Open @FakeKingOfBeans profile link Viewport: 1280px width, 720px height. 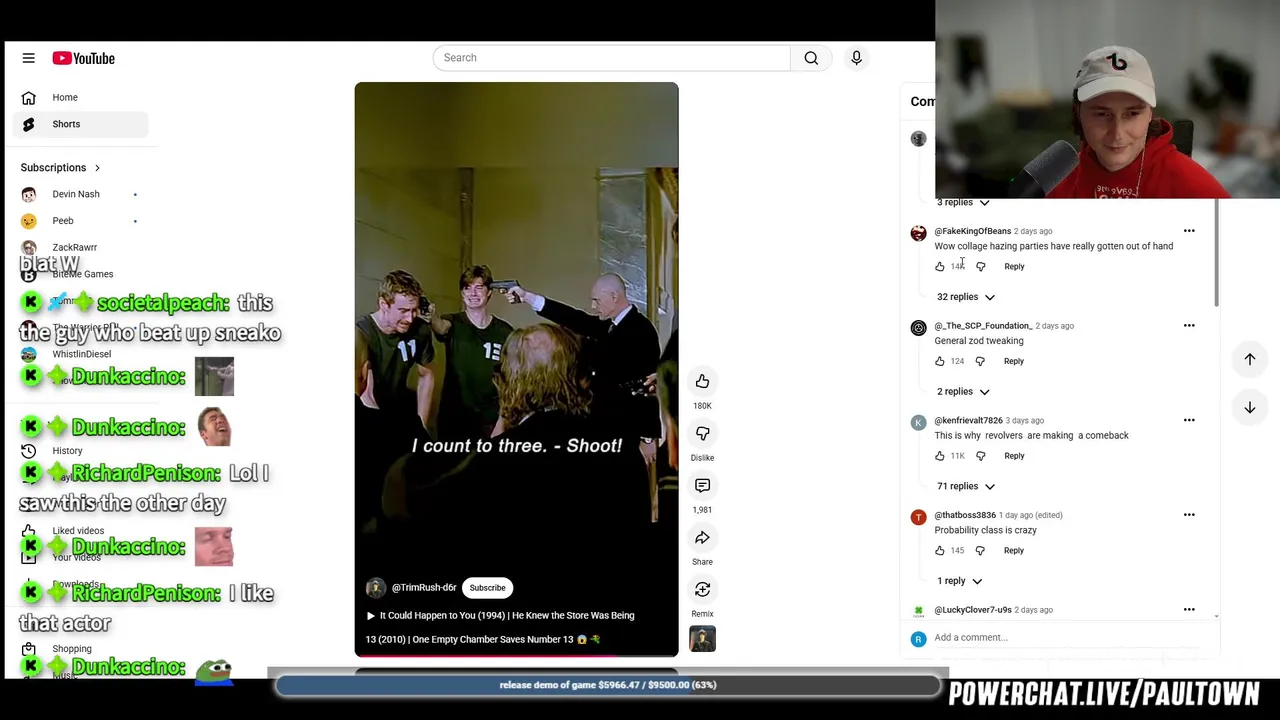click(x=973, y=231)
